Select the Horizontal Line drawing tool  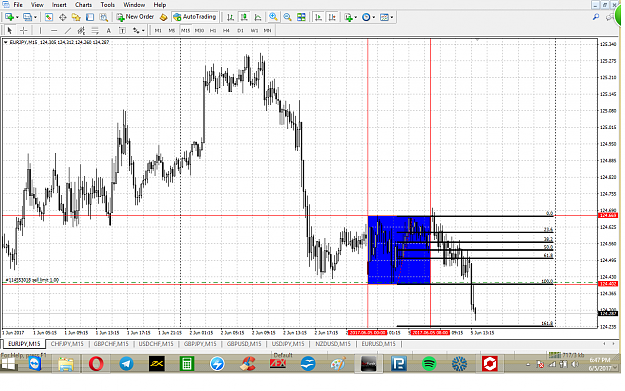pyautogui.click(x=54, y=30)
